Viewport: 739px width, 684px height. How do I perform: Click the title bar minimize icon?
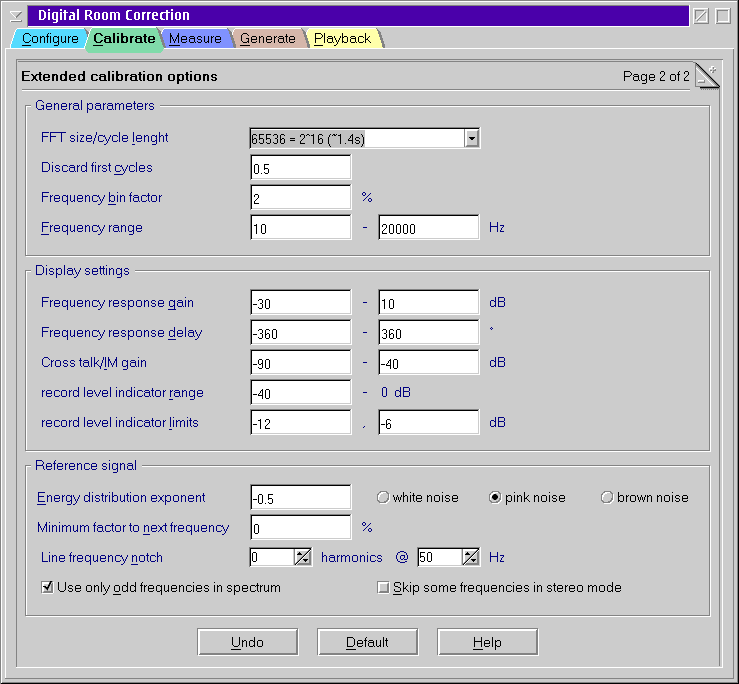pos(701,16)
